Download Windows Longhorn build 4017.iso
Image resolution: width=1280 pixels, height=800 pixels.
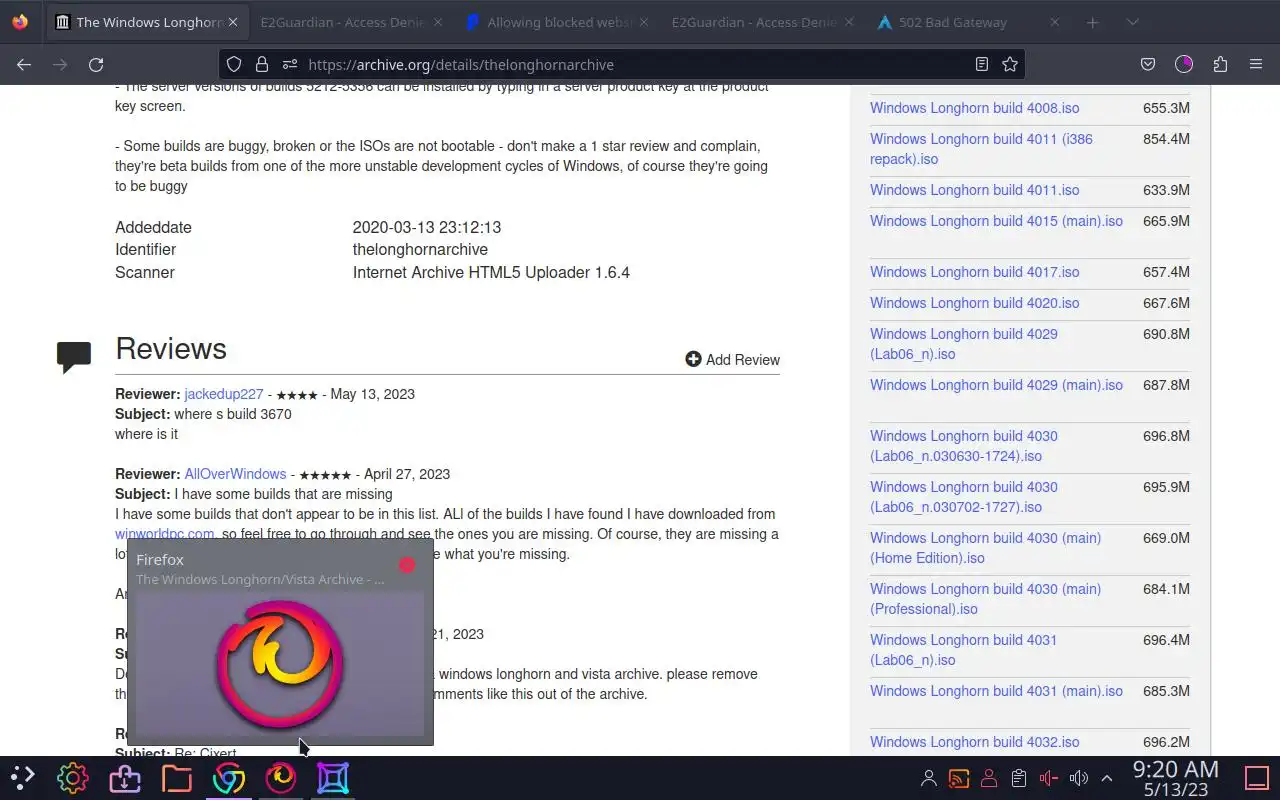point(975,272)
